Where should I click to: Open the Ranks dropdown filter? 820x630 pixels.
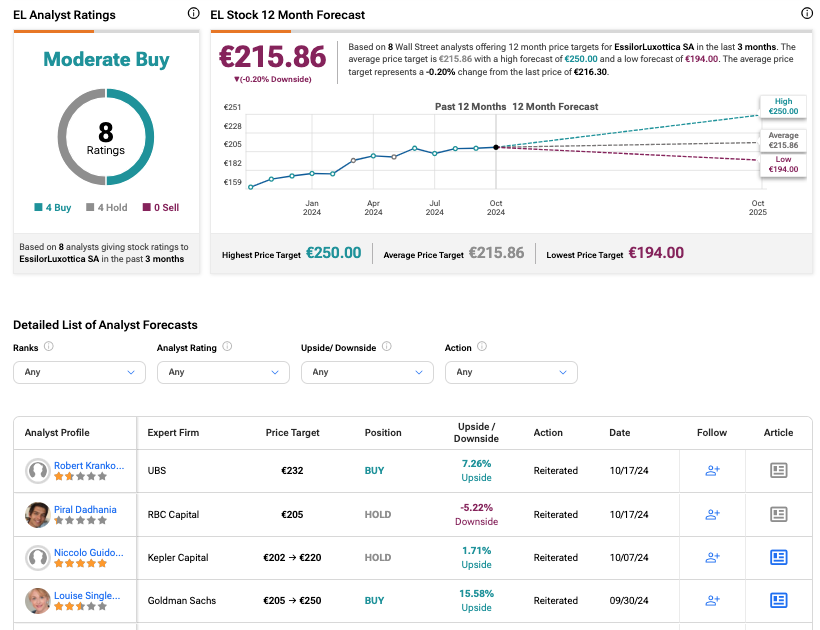coord(79,372)
